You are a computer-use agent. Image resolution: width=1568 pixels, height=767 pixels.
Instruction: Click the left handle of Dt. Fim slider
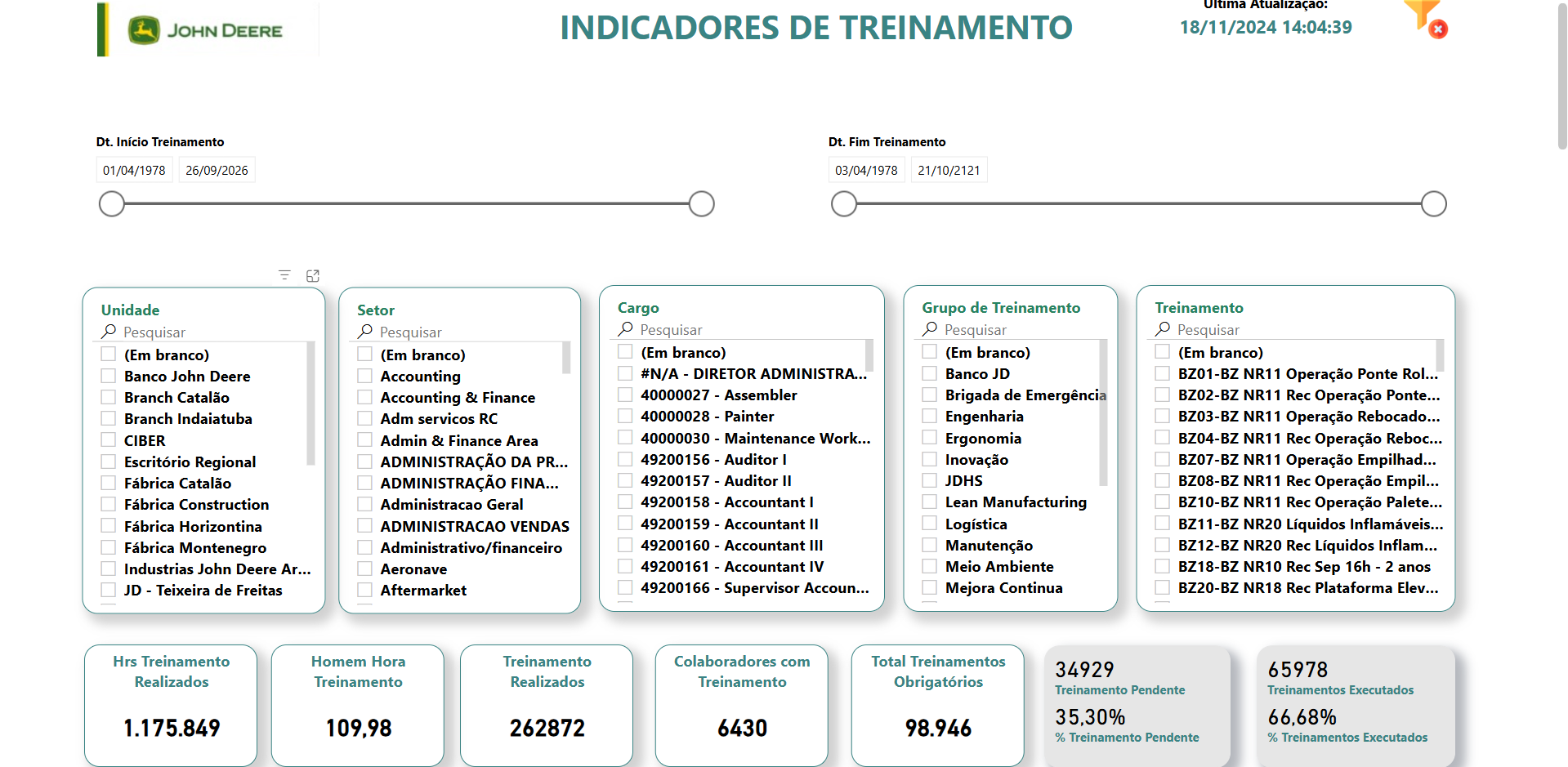click(844, 203)
